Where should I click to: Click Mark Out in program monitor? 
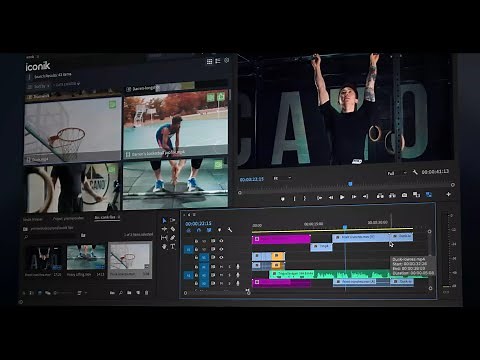pos(304,198)
